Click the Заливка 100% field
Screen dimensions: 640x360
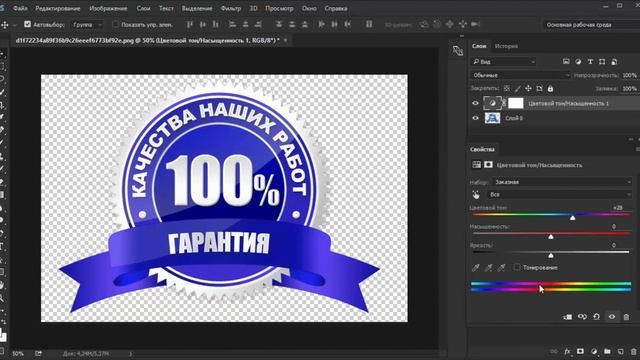pyautogui.click(x=629, y=89)
